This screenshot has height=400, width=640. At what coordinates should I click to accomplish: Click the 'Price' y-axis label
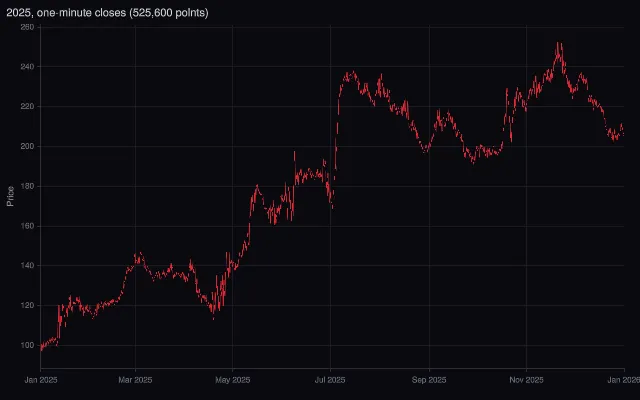coord(11,196)
